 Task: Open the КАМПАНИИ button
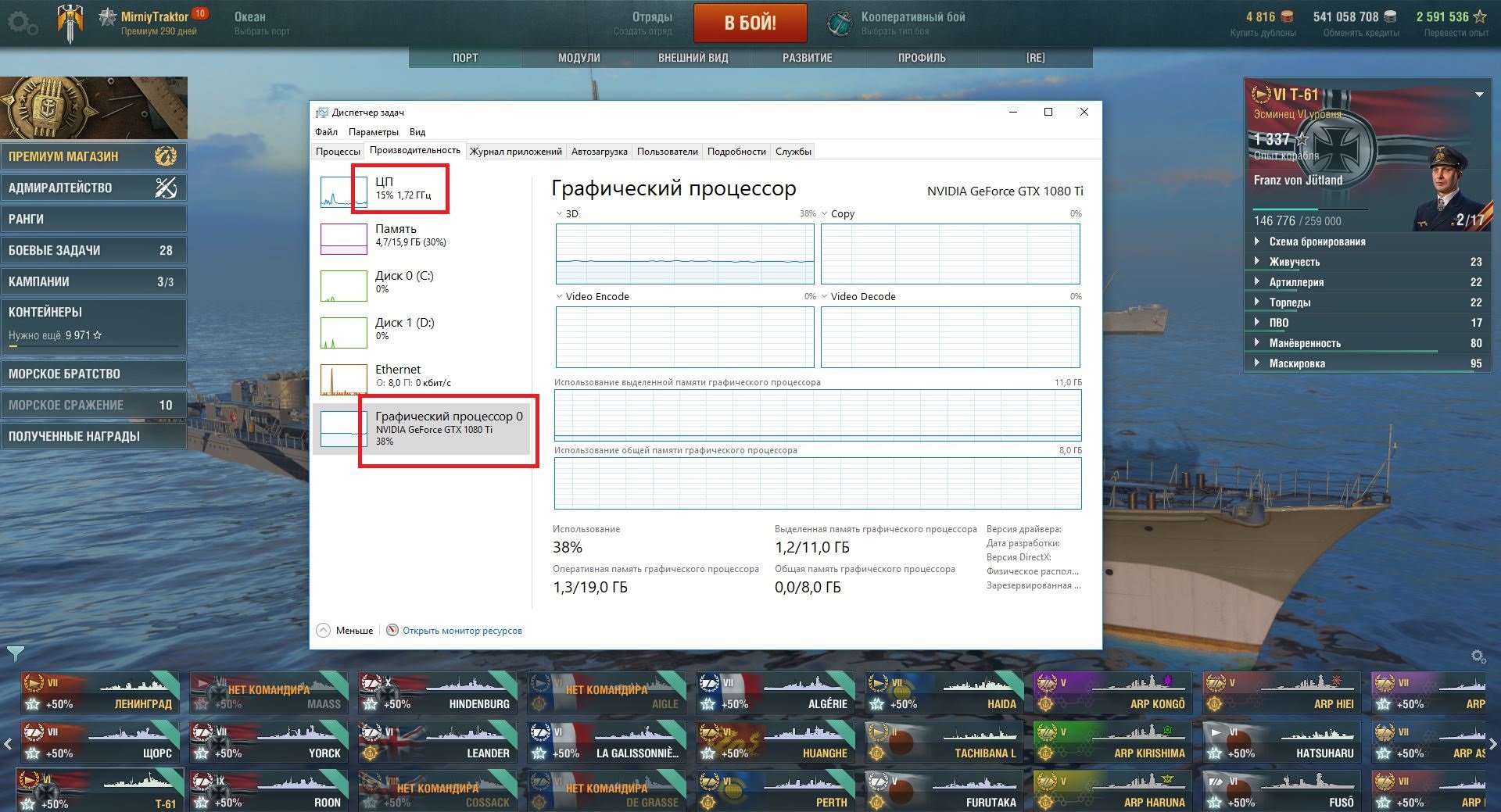click(x=93, y=281)
